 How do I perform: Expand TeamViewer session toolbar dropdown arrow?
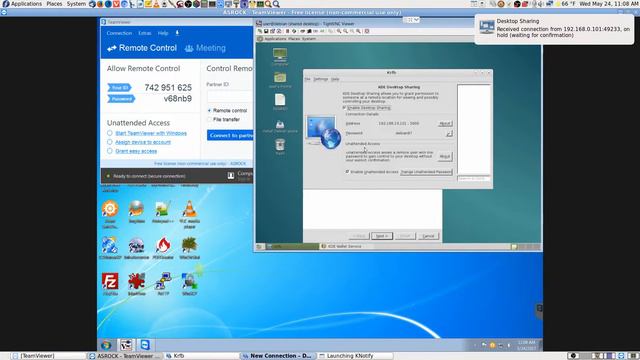click(416, 20)
